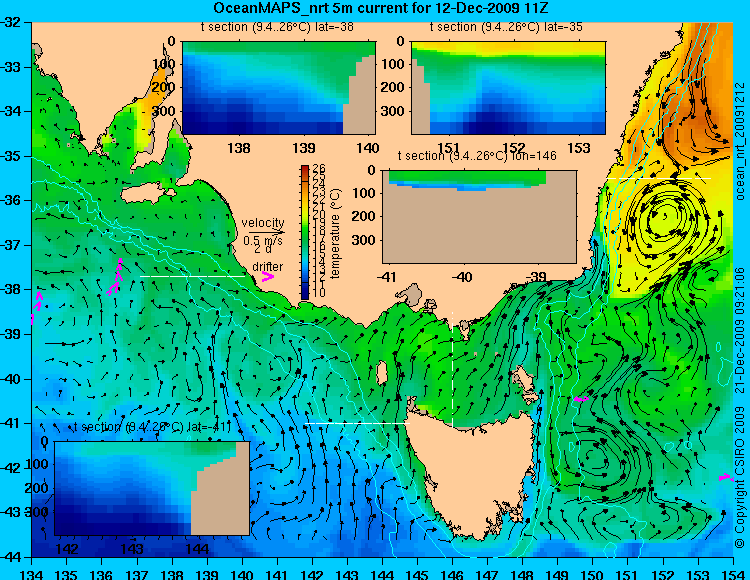Click the 134 longitude axis label
Viewport: 750px width, 580px height.
point(32,574)
